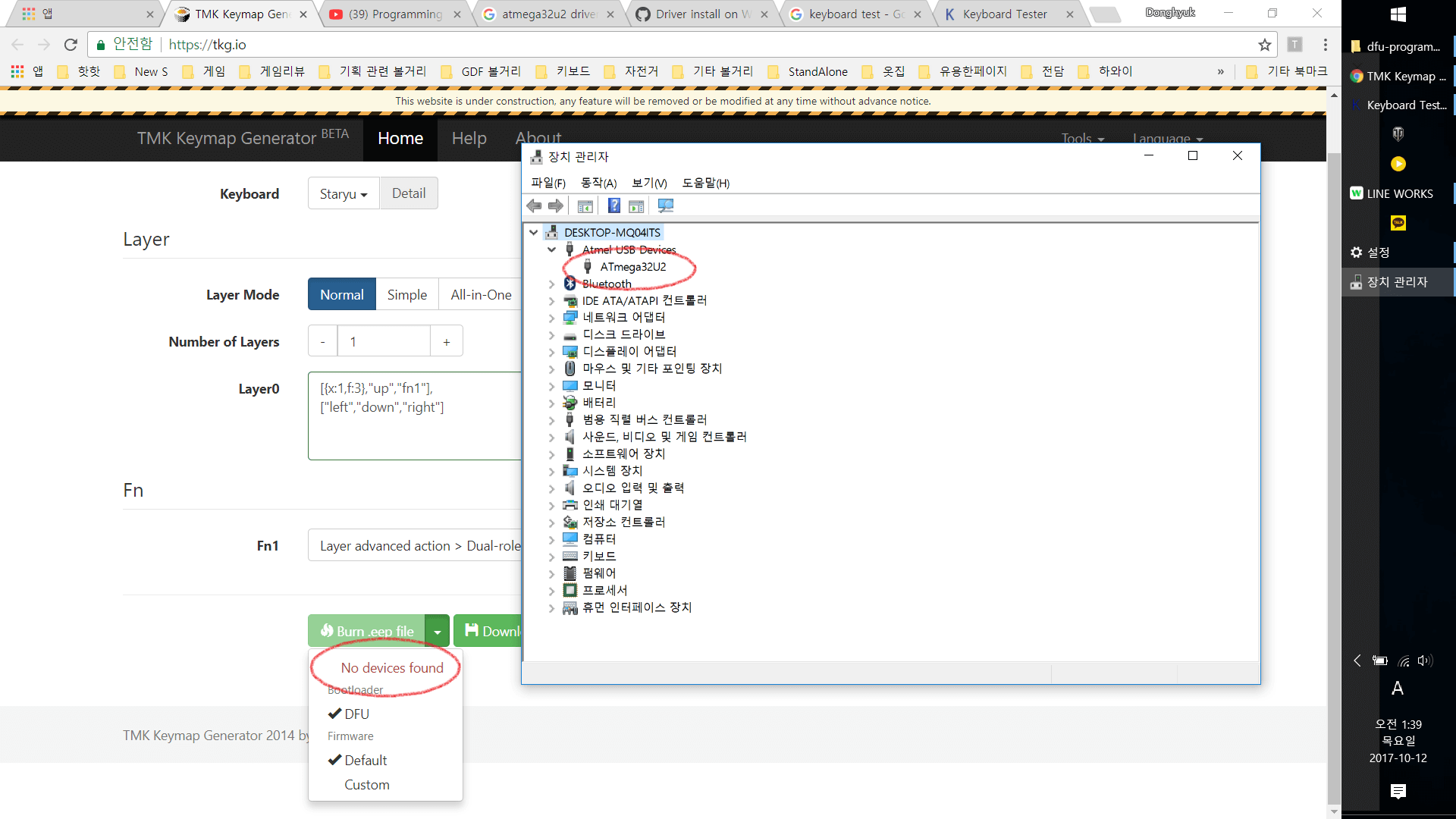The image size is (1456, 819).
Task: Expand the 키보드 device category
Action: pyautogui.click(x=552, y=557)
